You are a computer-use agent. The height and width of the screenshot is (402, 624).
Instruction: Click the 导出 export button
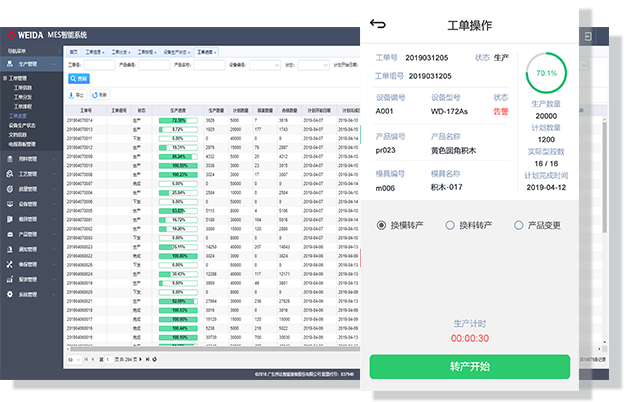click(76, 95)
